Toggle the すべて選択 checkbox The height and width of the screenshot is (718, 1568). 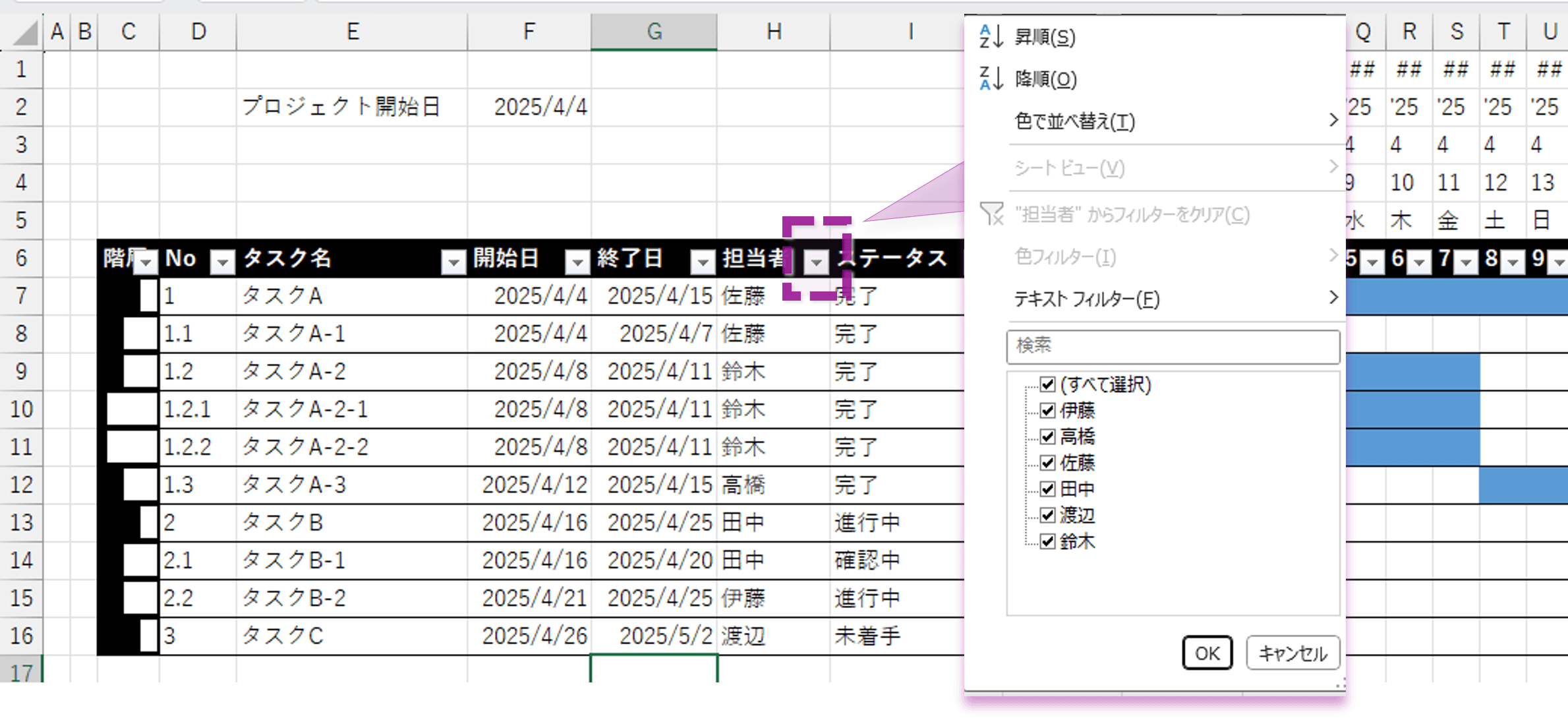[x=1047, y=384]
